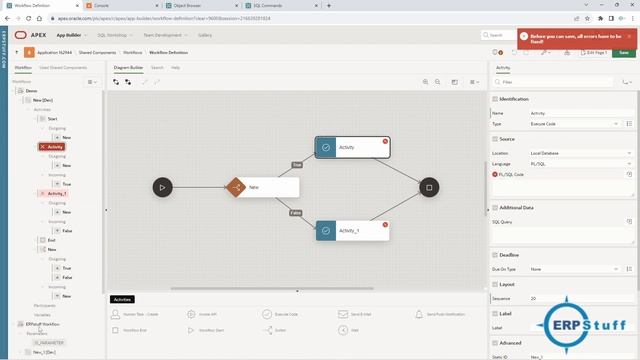Dismiss the red error notification

[629, 36]
